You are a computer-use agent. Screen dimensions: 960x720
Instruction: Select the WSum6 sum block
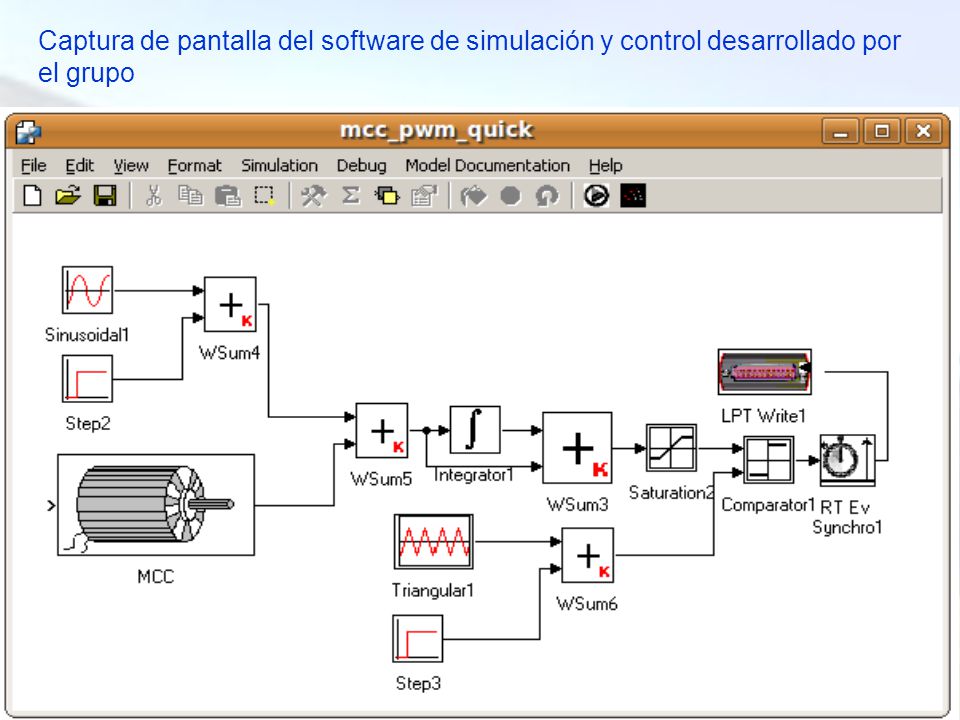pyautogui.click(x=588, y=555)
